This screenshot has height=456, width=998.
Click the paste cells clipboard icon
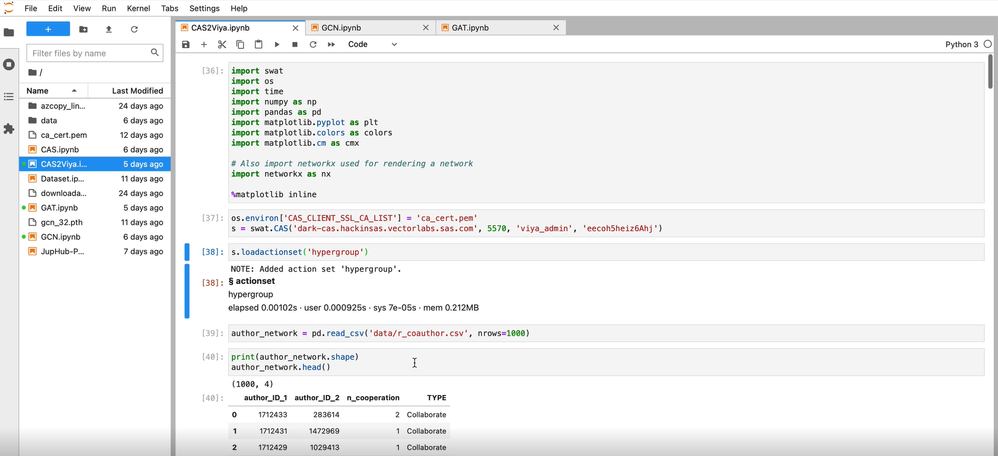click(258, 45)
